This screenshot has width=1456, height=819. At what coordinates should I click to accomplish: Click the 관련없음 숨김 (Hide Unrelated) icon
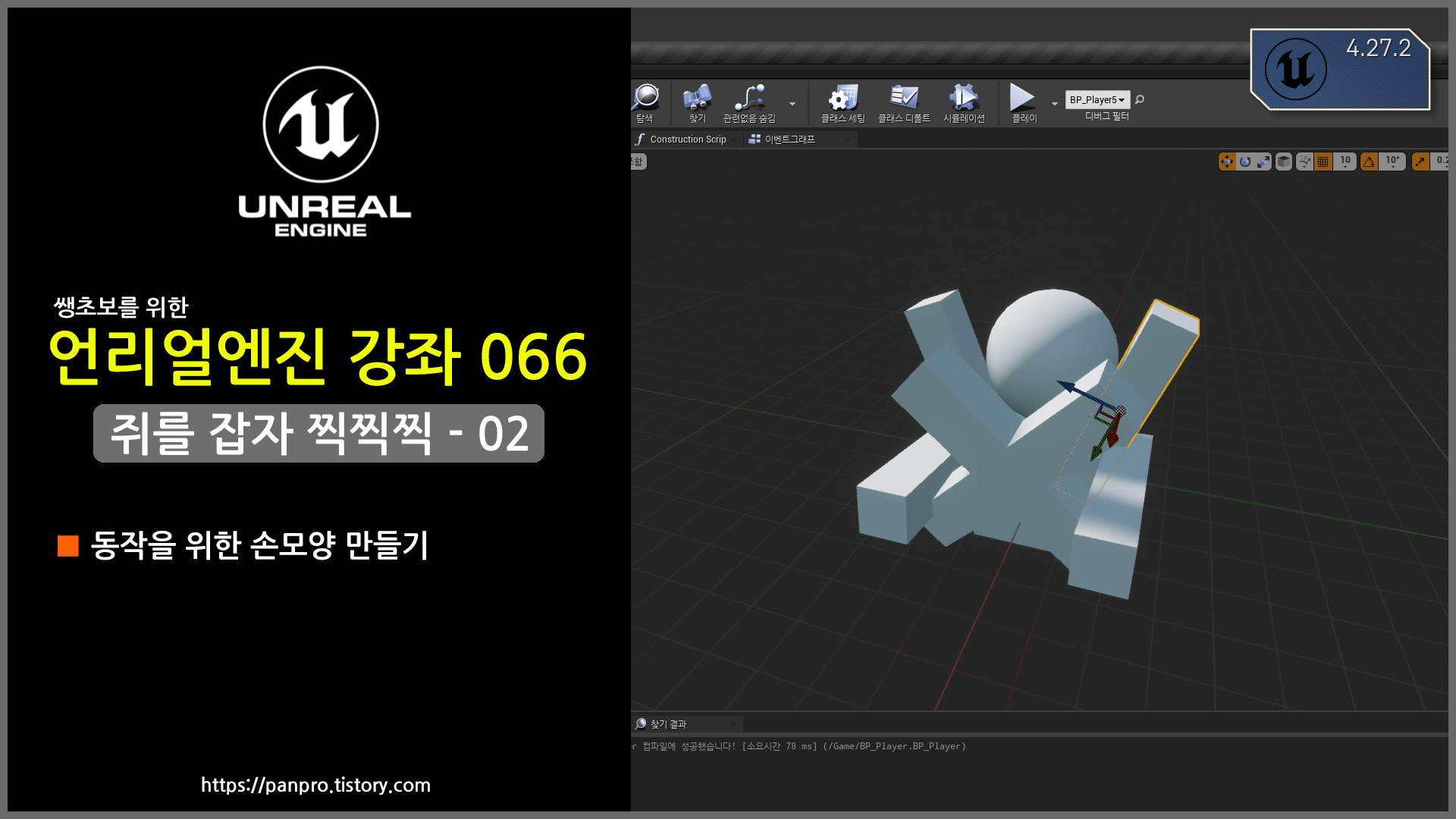749,99
